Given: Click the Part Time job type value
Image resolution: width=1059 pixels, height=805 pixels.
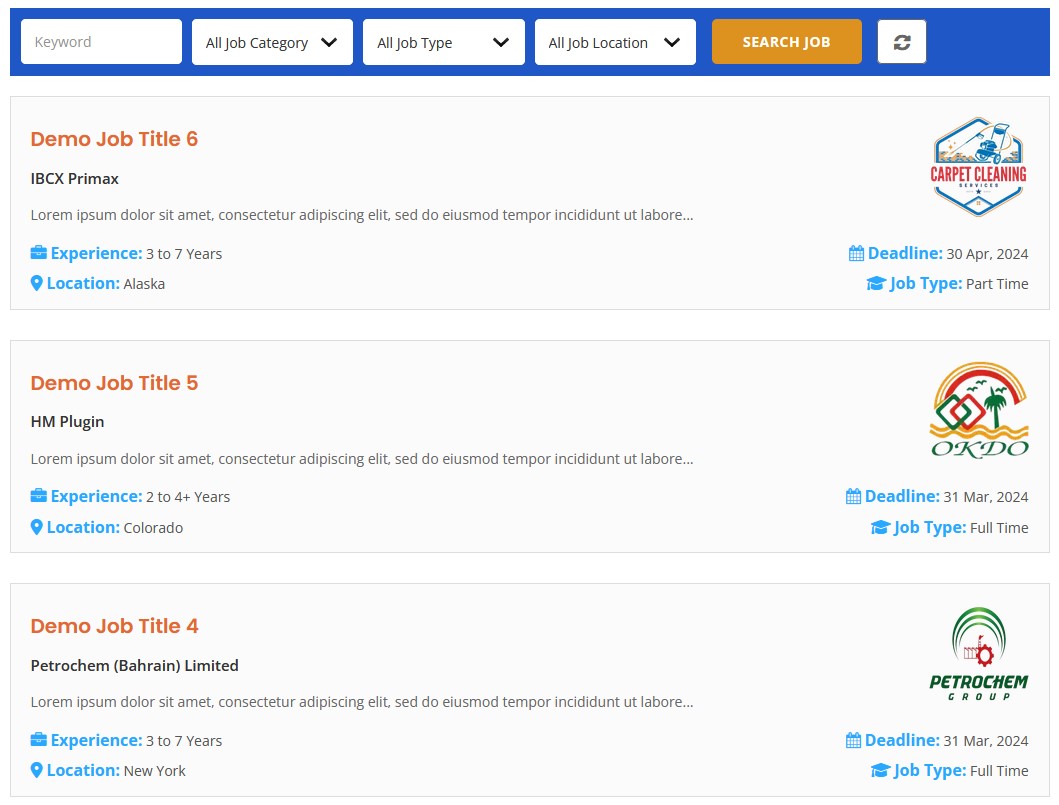Looking at the screenshot, I should 997,284.
